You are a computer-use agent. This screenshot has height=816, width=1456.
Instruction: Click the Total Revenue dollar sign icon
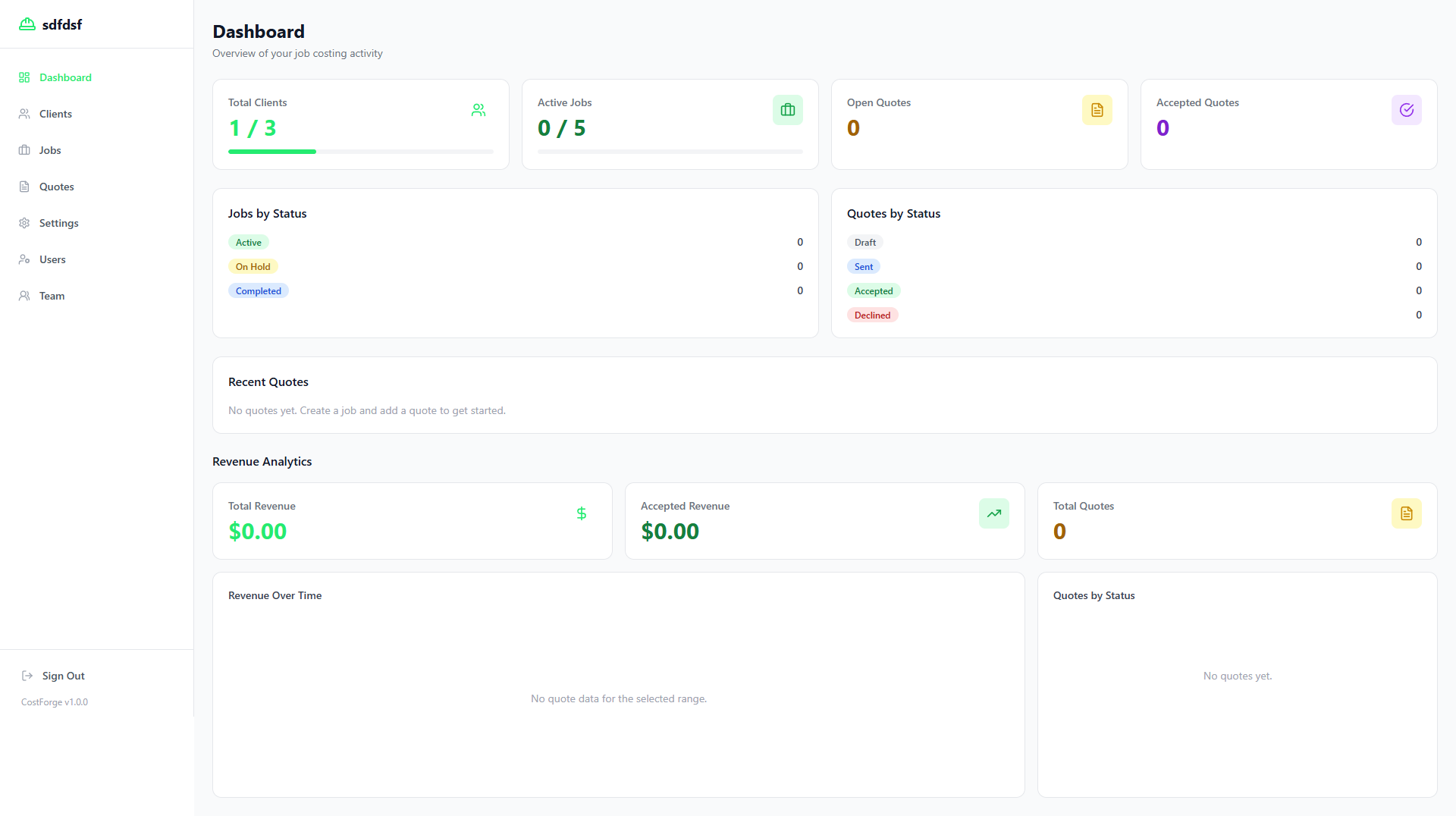(x=582, y=513)
